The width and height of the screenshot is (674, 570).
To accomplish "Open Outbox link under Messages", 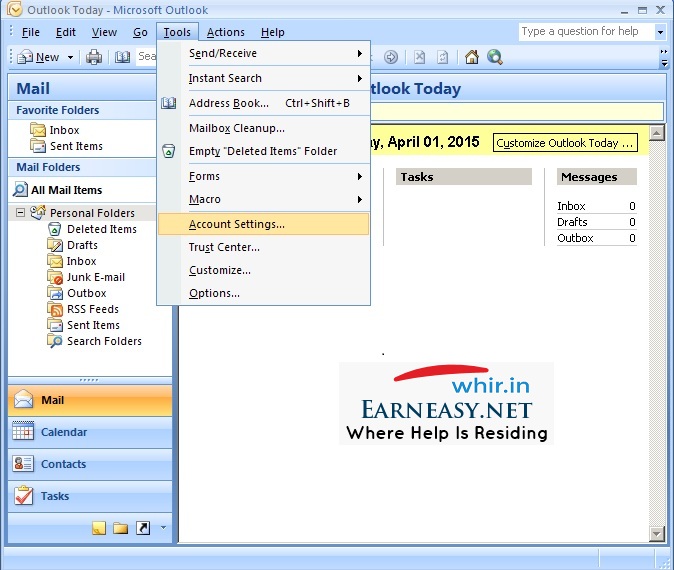I will 575,238.
